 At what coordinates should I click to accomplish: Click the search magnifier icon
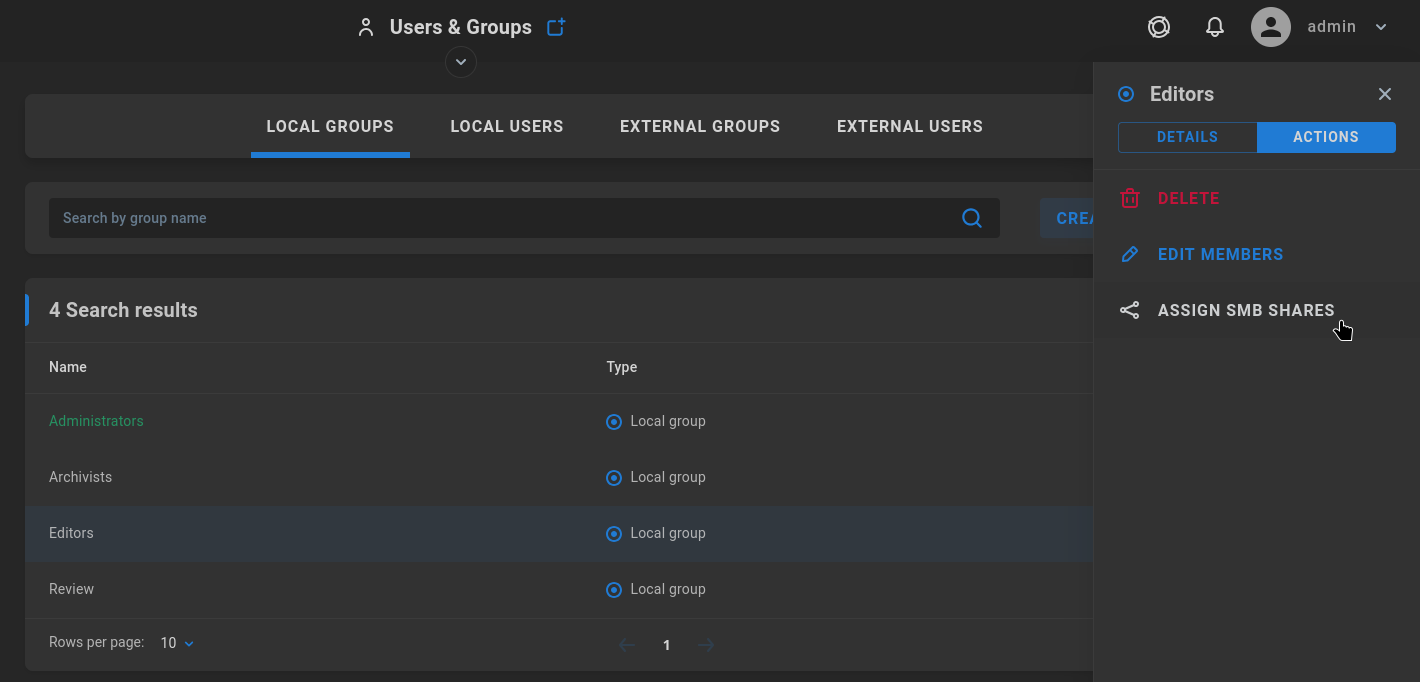[x=971, y=218]
